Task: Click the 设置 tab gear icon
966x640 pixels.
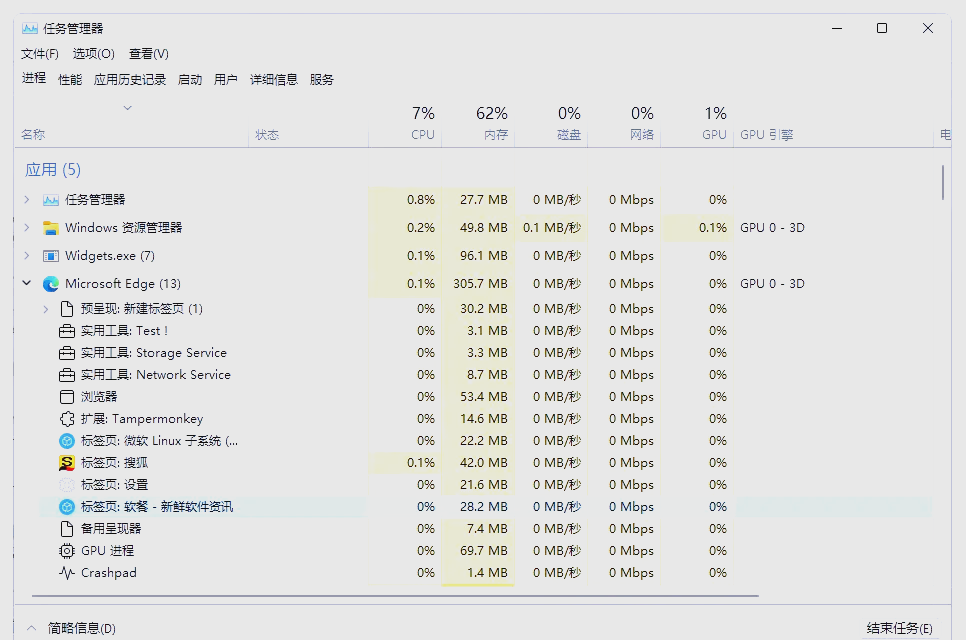Action: point(67,485)
